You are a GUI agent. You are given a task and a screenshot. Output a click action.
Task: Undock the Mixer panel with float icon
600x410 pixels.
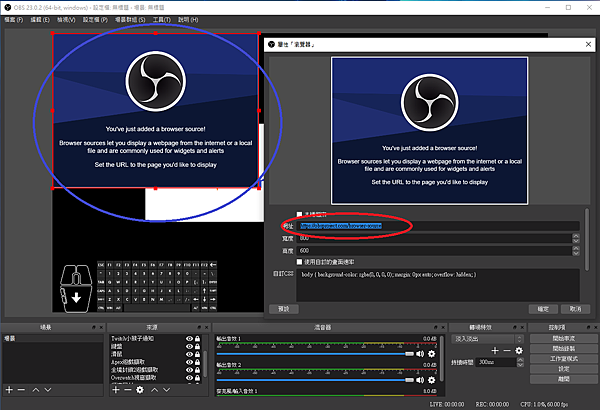tap(435, 327)
